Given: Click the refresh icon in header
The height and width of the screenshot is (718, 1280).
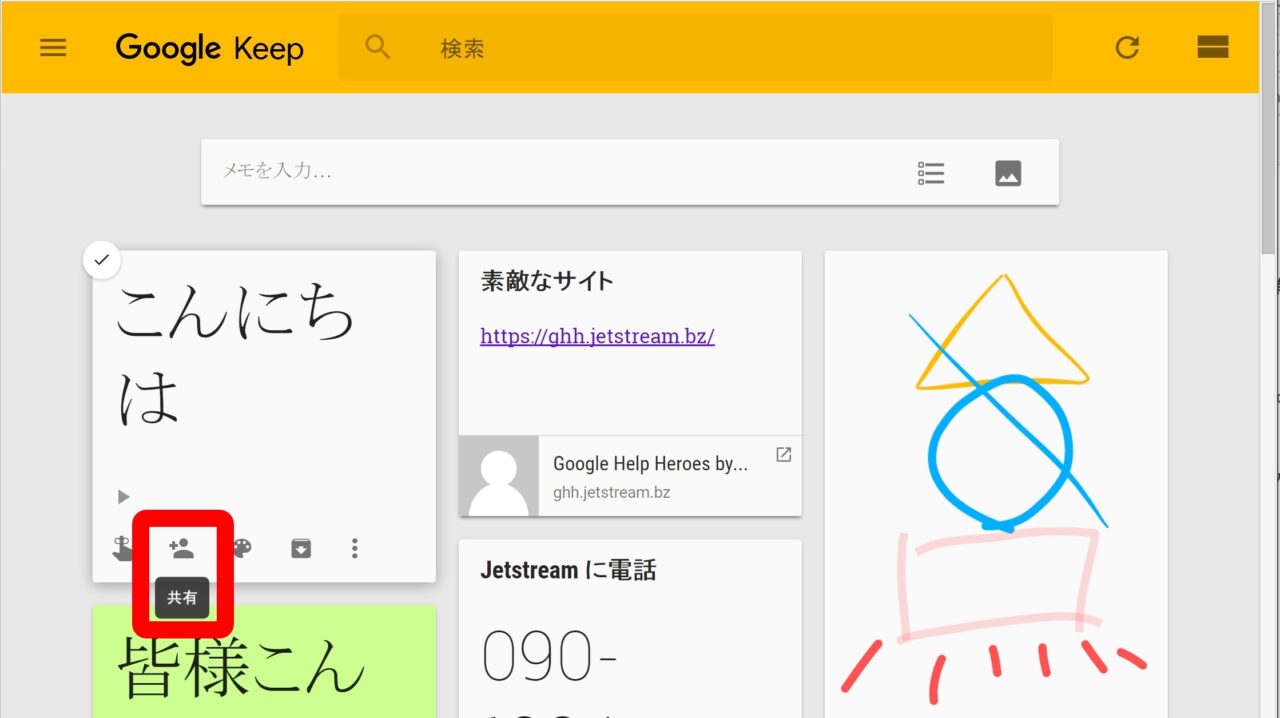Looking at the screenshot, I should click(x=1127, y=48).
